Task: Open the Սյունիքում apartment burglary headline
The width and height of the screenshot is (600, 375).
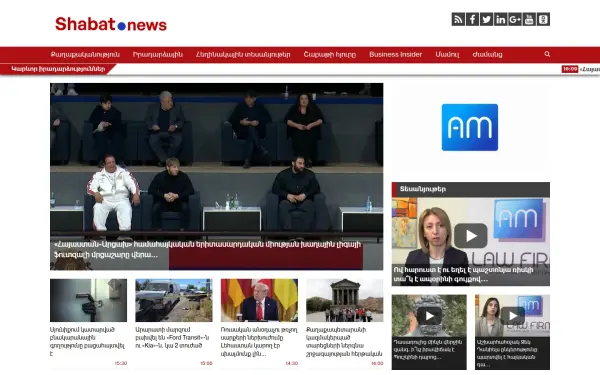Action: pos(88,341)
